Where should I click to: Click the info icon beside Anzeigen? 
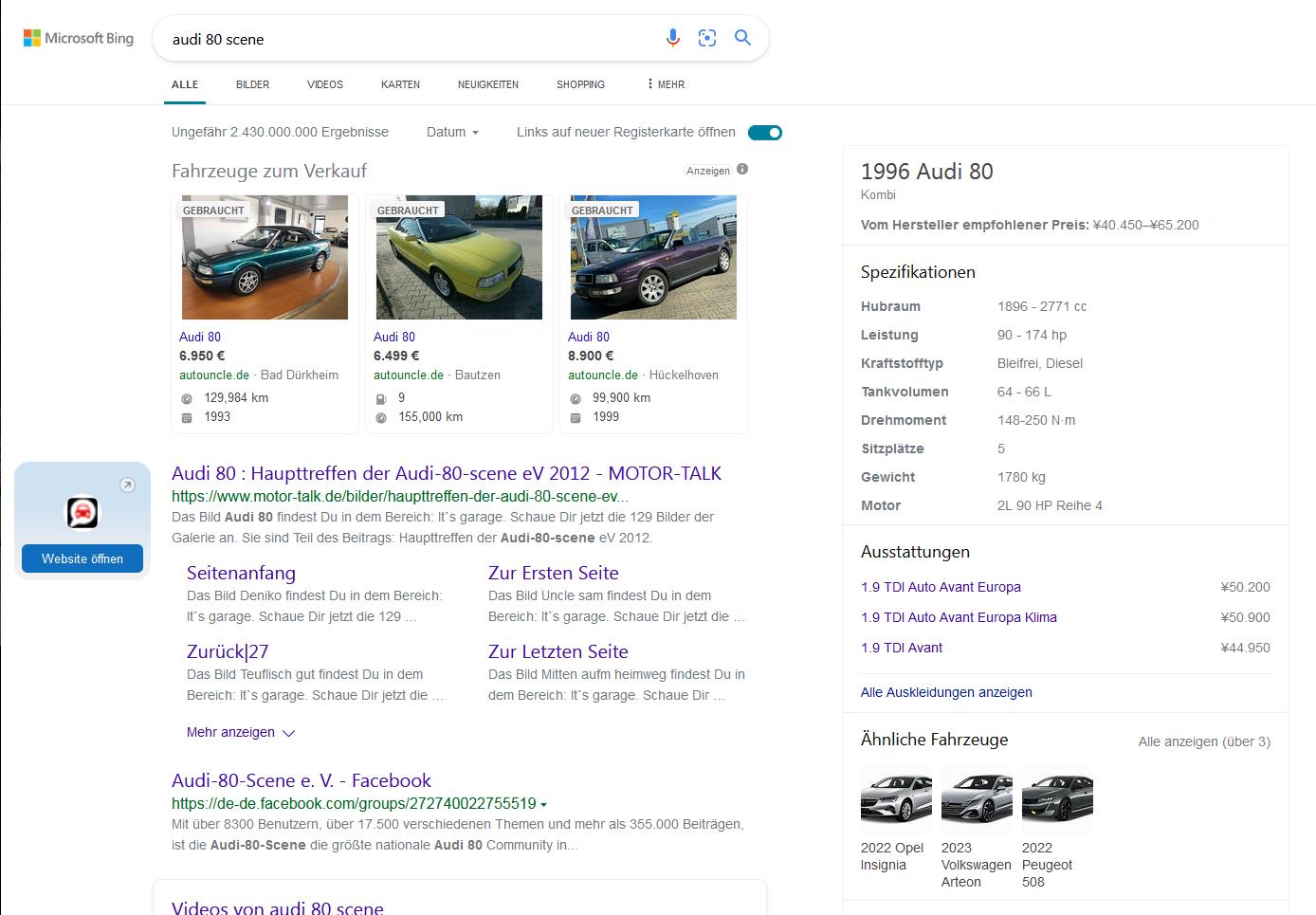click(x=742, y=170)
